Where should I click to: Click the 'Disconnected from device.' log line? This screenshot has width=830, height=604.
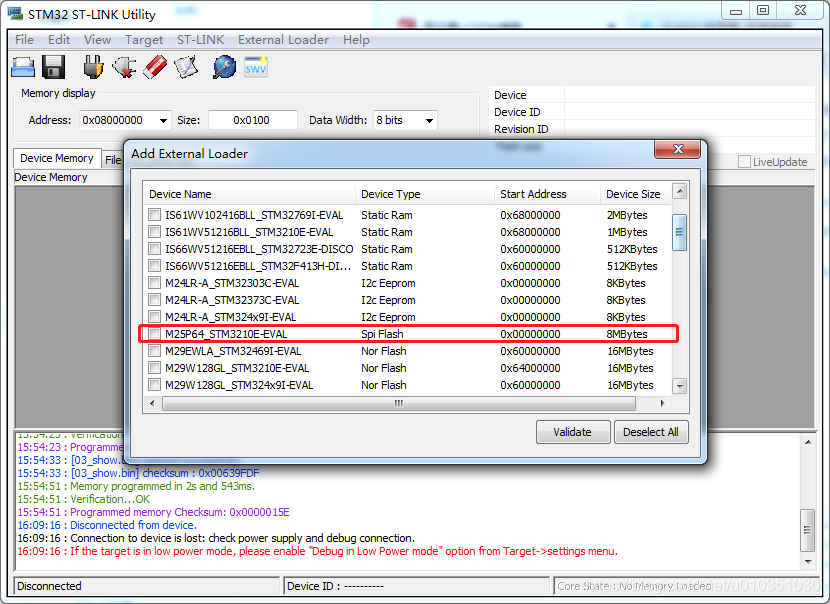click(x=107, y=525)
